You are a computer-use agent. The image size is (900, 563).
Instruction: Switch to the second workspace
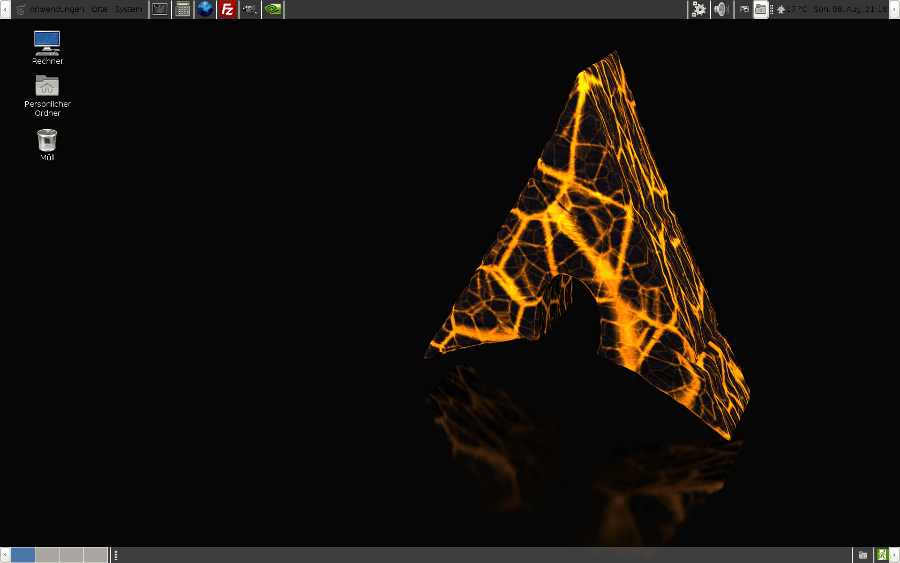pos(47,554)
